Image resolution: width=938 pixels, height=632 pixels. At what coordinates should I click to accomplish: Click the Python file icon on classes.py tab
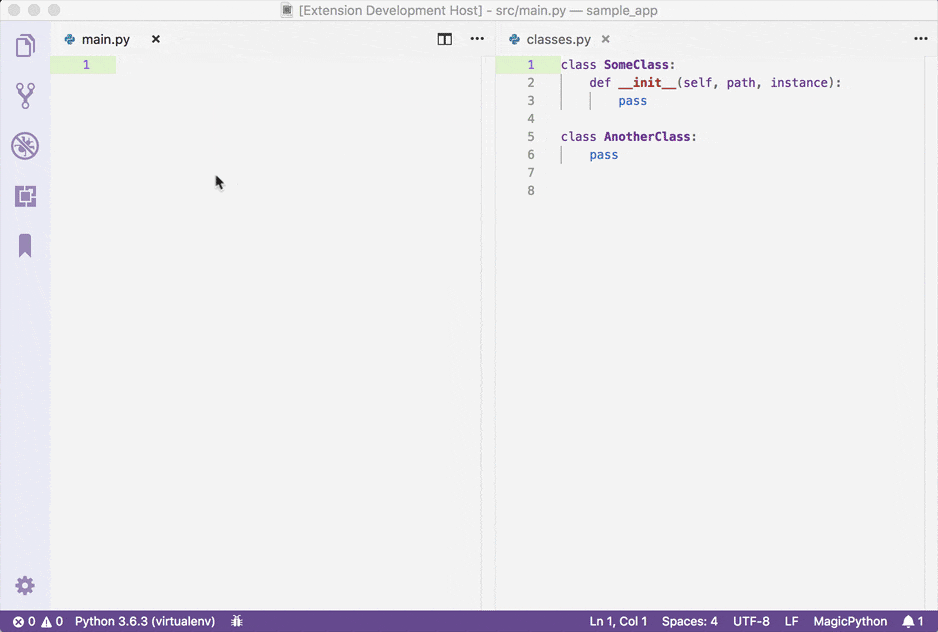[514, 40]
